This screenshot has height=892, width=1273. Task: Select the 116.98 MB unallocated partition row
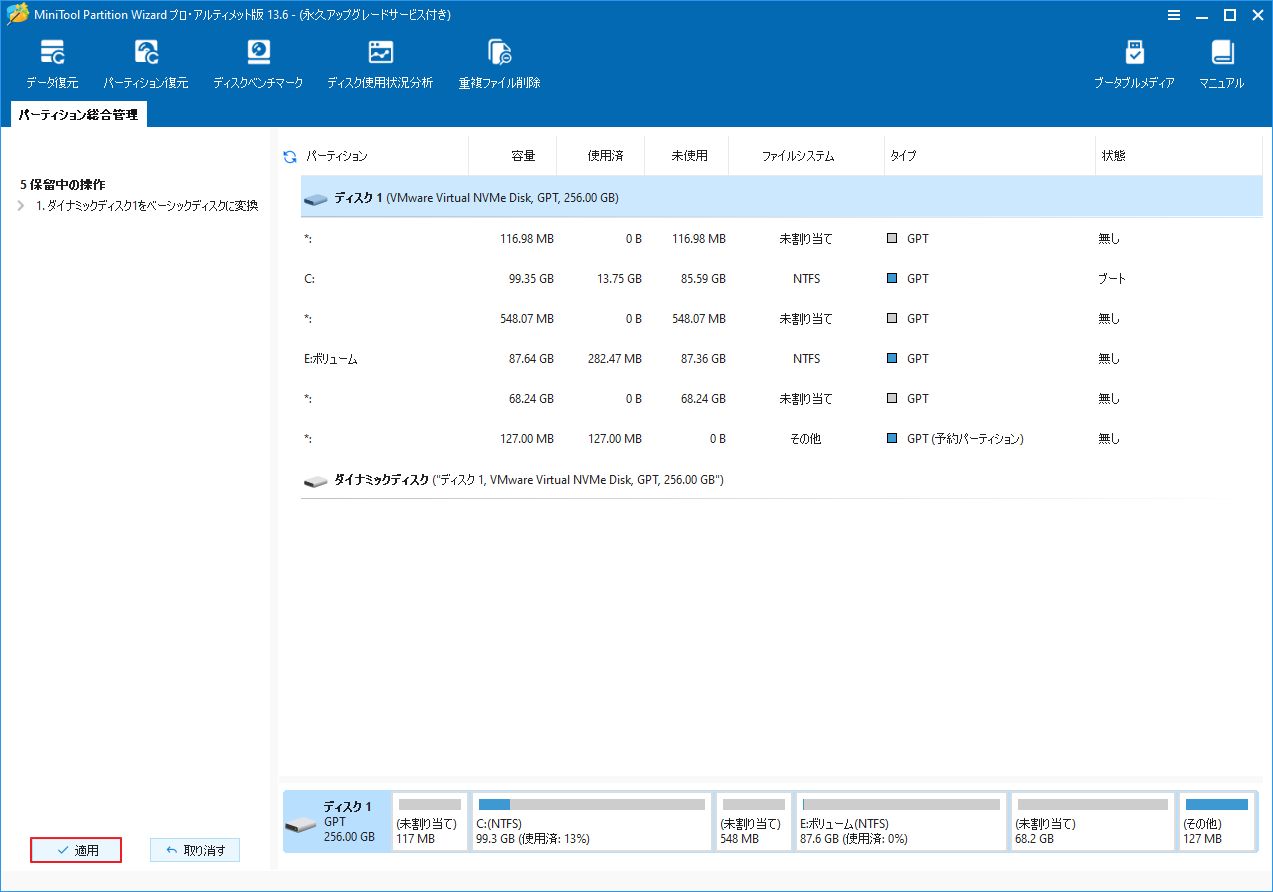[x=781, y=239]
